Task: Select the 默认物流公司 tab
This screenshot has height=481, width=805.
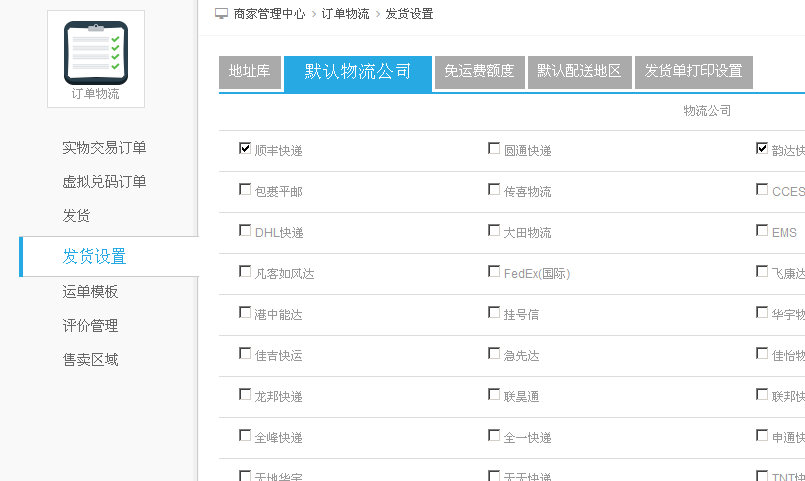Action: (357, 73)
